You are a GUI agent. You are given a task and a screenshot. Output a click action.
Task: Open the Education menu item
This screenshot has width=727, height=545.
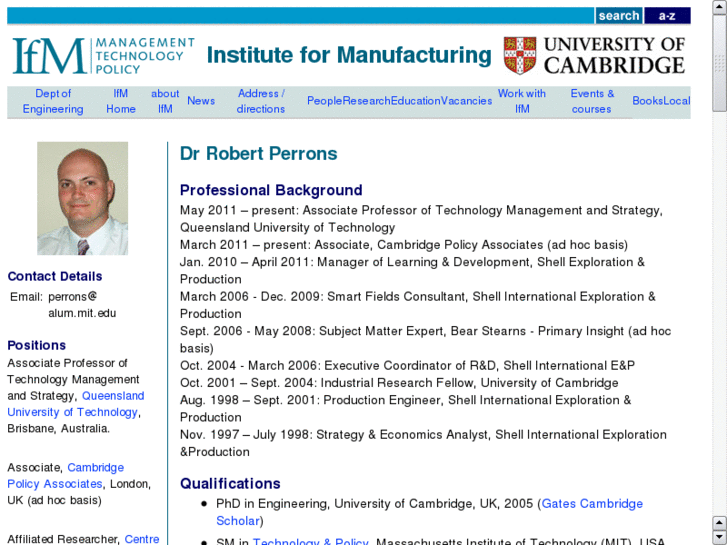[x=415, y=101]
